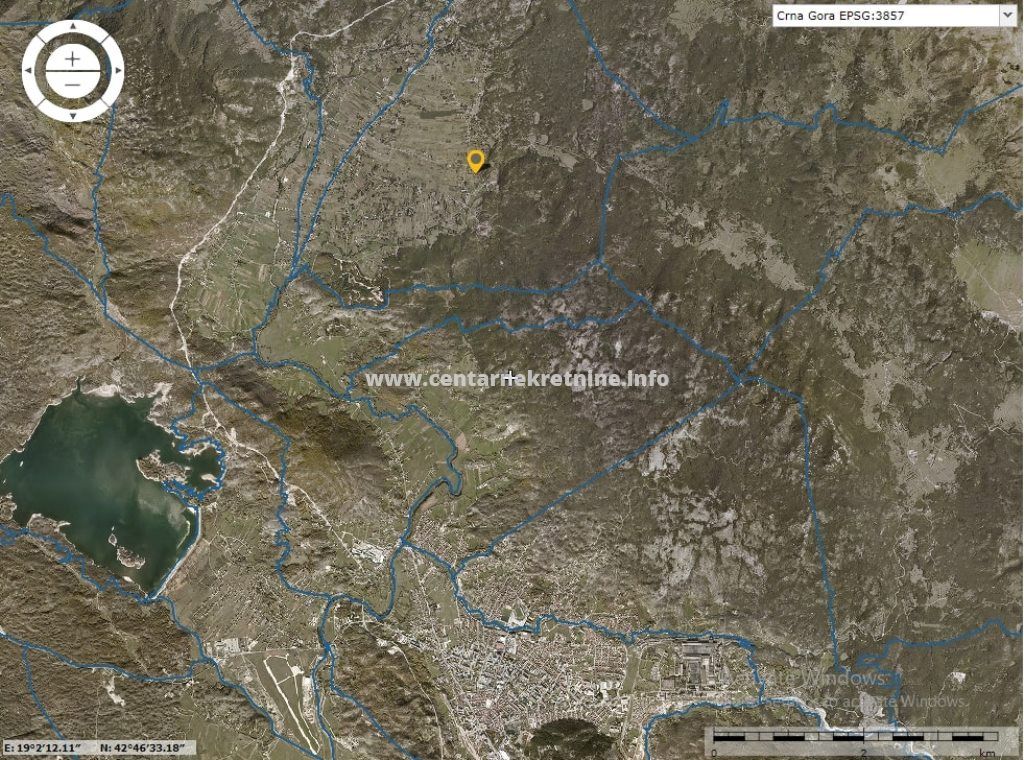Click the orange location pin marker

[x=476, y=160]
